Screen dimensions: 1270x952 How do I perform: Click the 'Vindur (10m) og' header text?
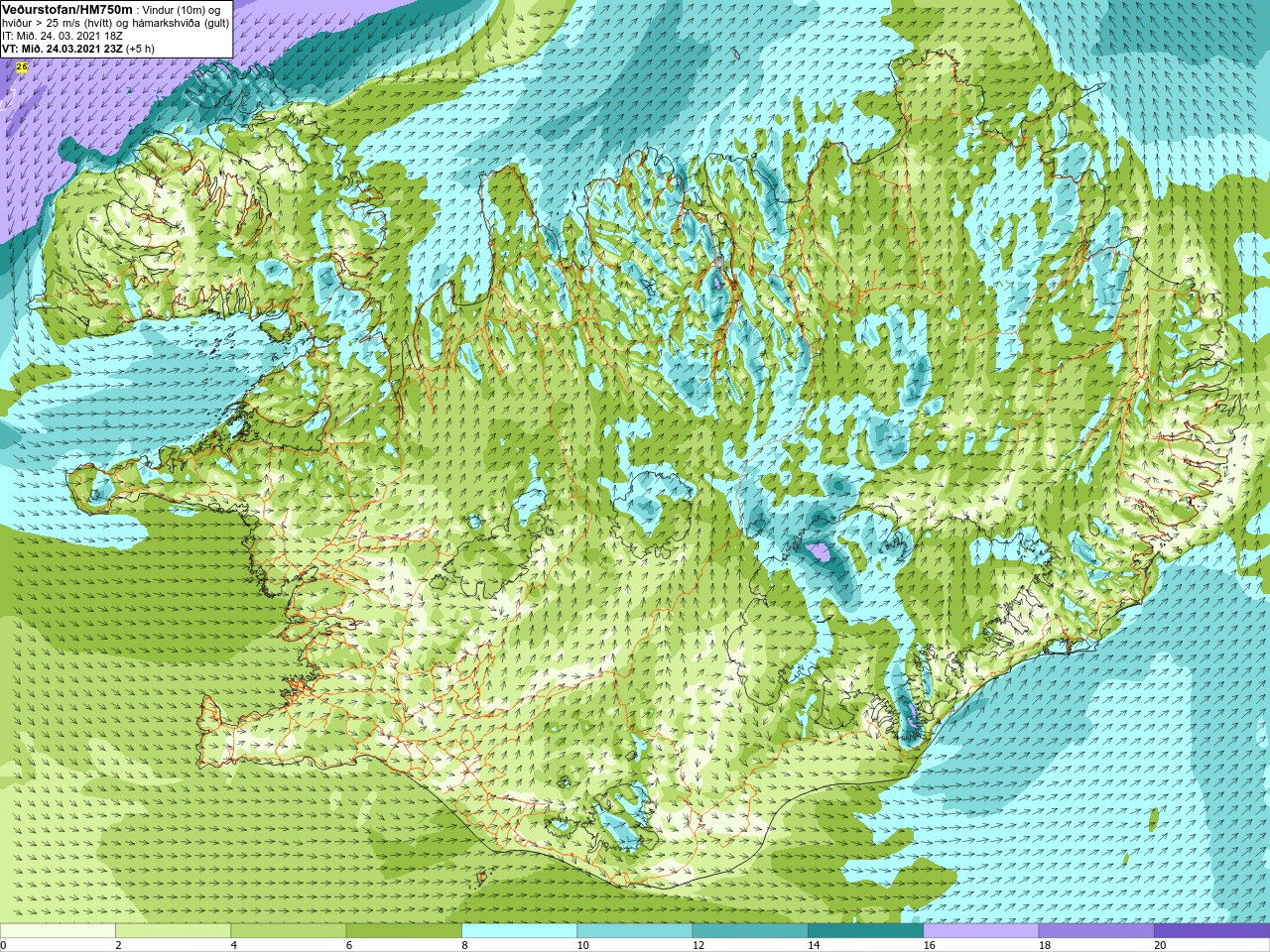click(182, 10)
